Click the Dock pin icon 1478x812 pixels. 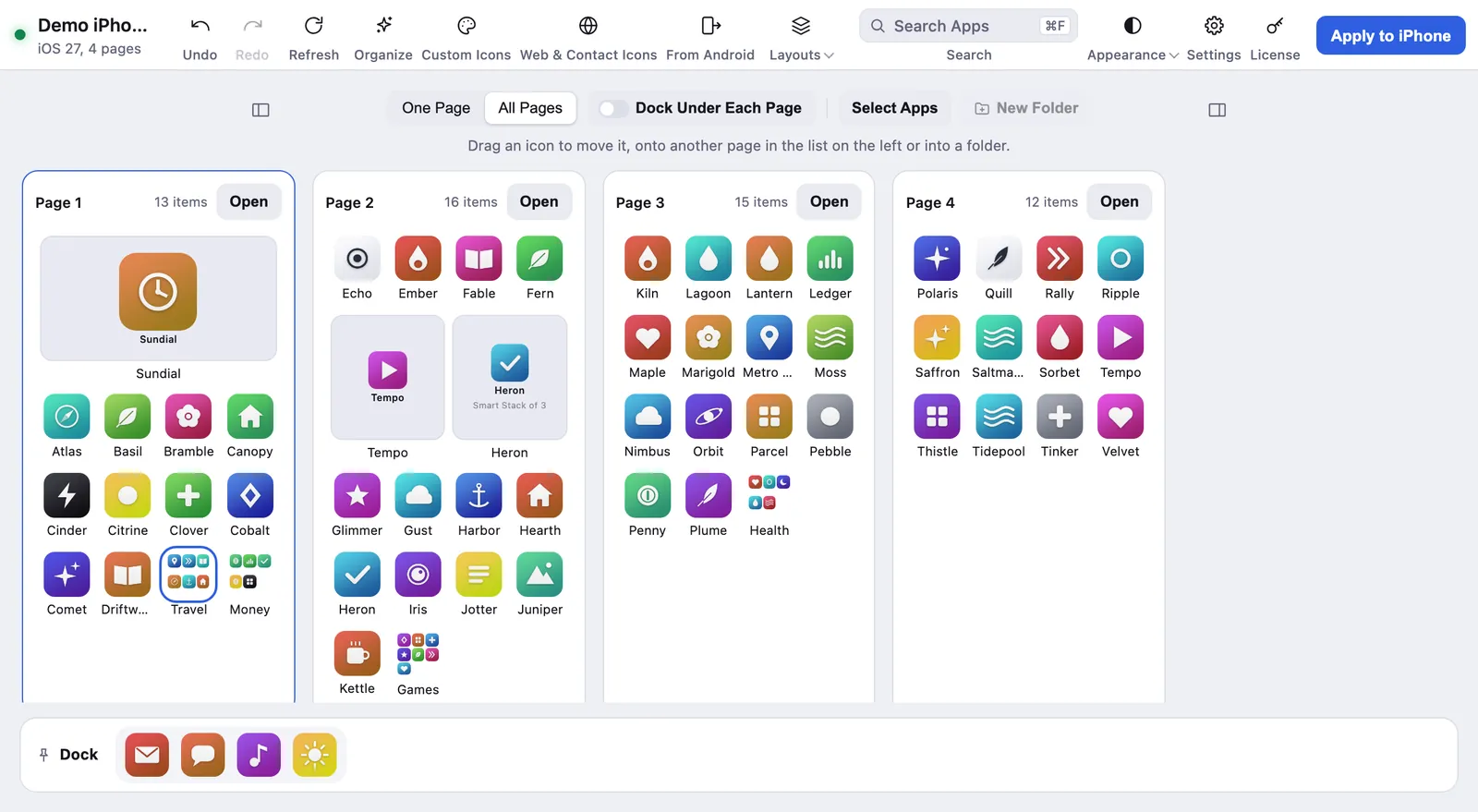click(43, 755)
